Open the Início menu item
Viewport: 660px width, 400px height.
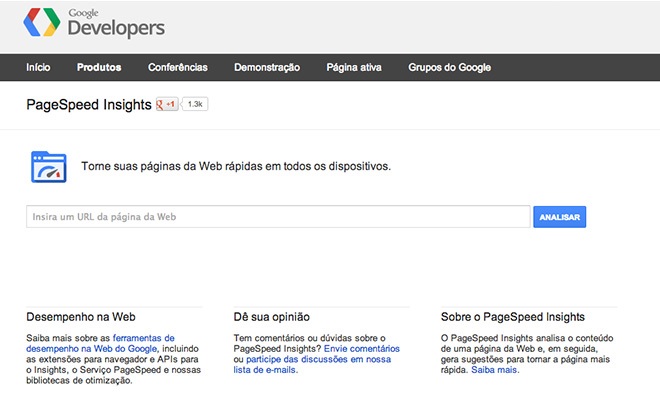[38, 67]
